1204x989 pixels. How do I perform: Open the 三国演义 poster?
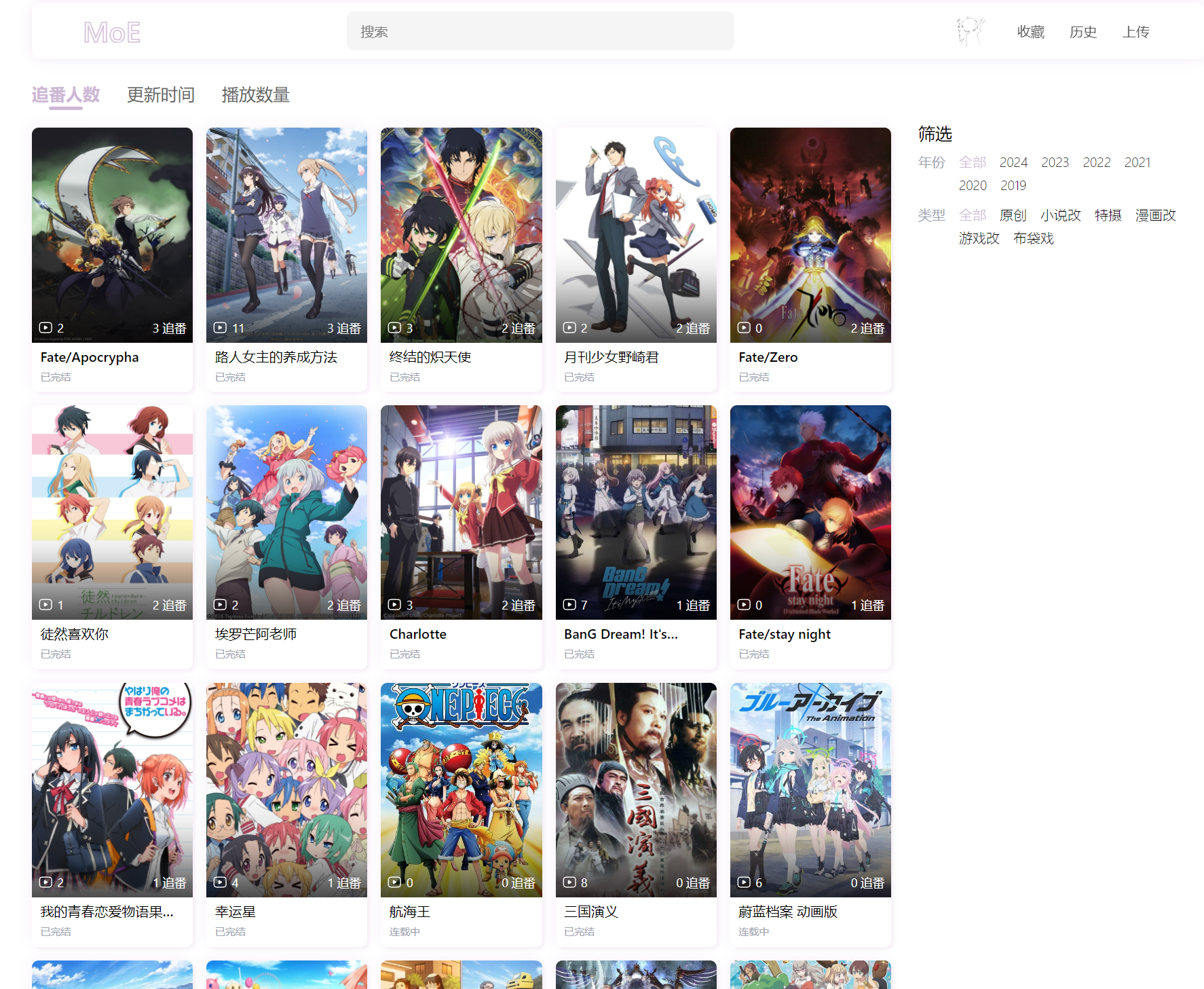(636, 790)
